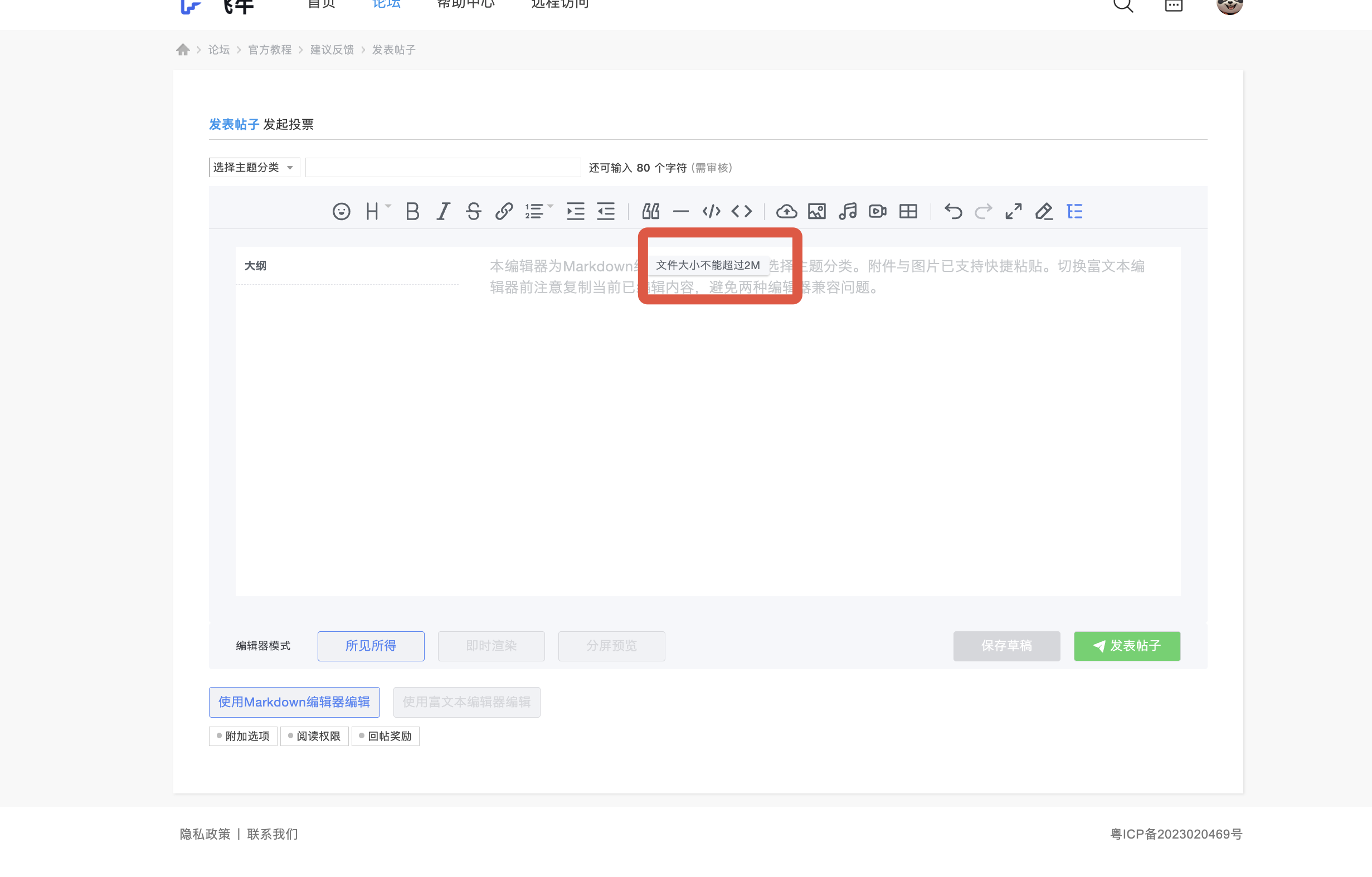Insert inline code
The height and width of the screenshot is (877, 1372).
pyautogui.click(x=741, y=211)
